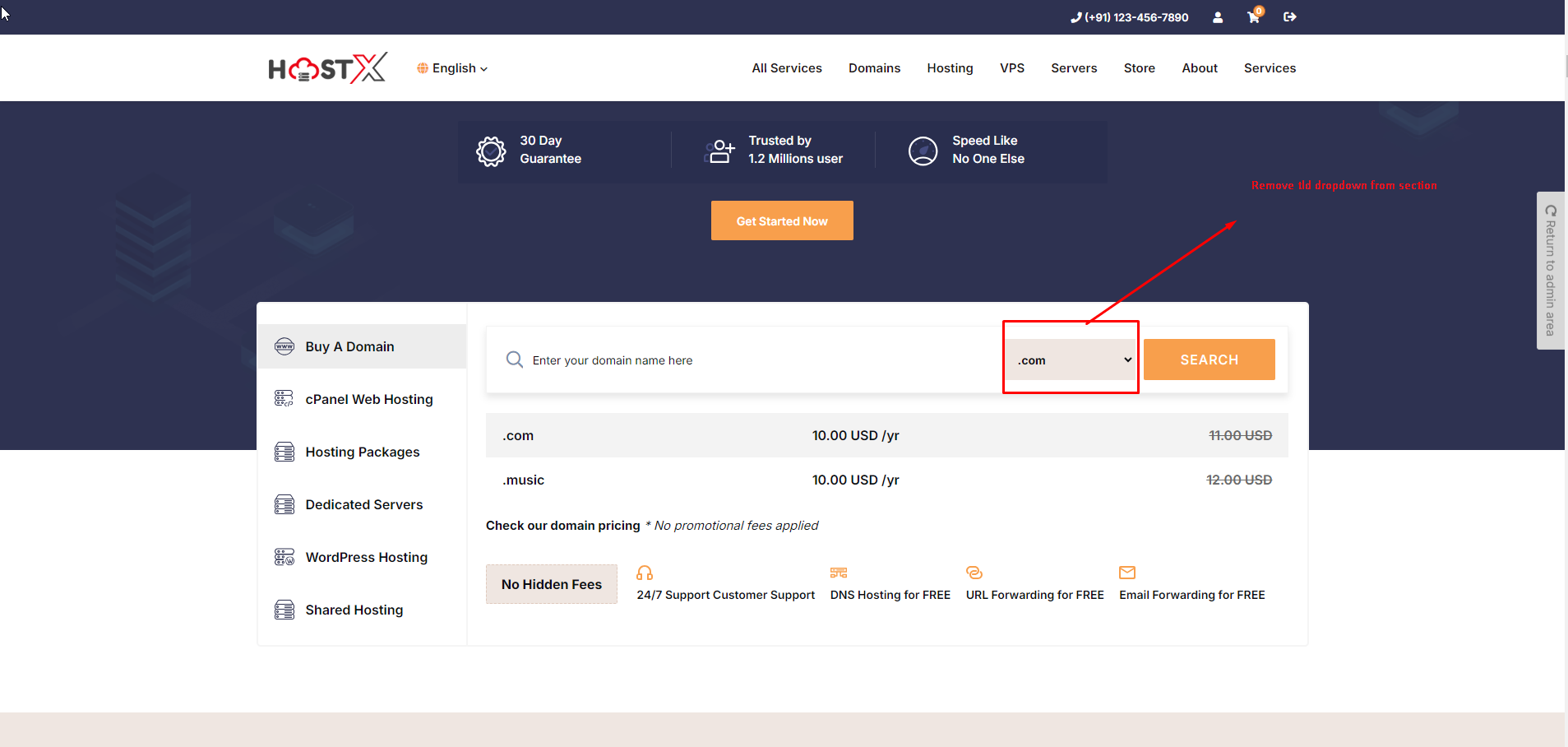1568x747 pixels.
Task: Click the HostX logo
Action: pos(327,68)
